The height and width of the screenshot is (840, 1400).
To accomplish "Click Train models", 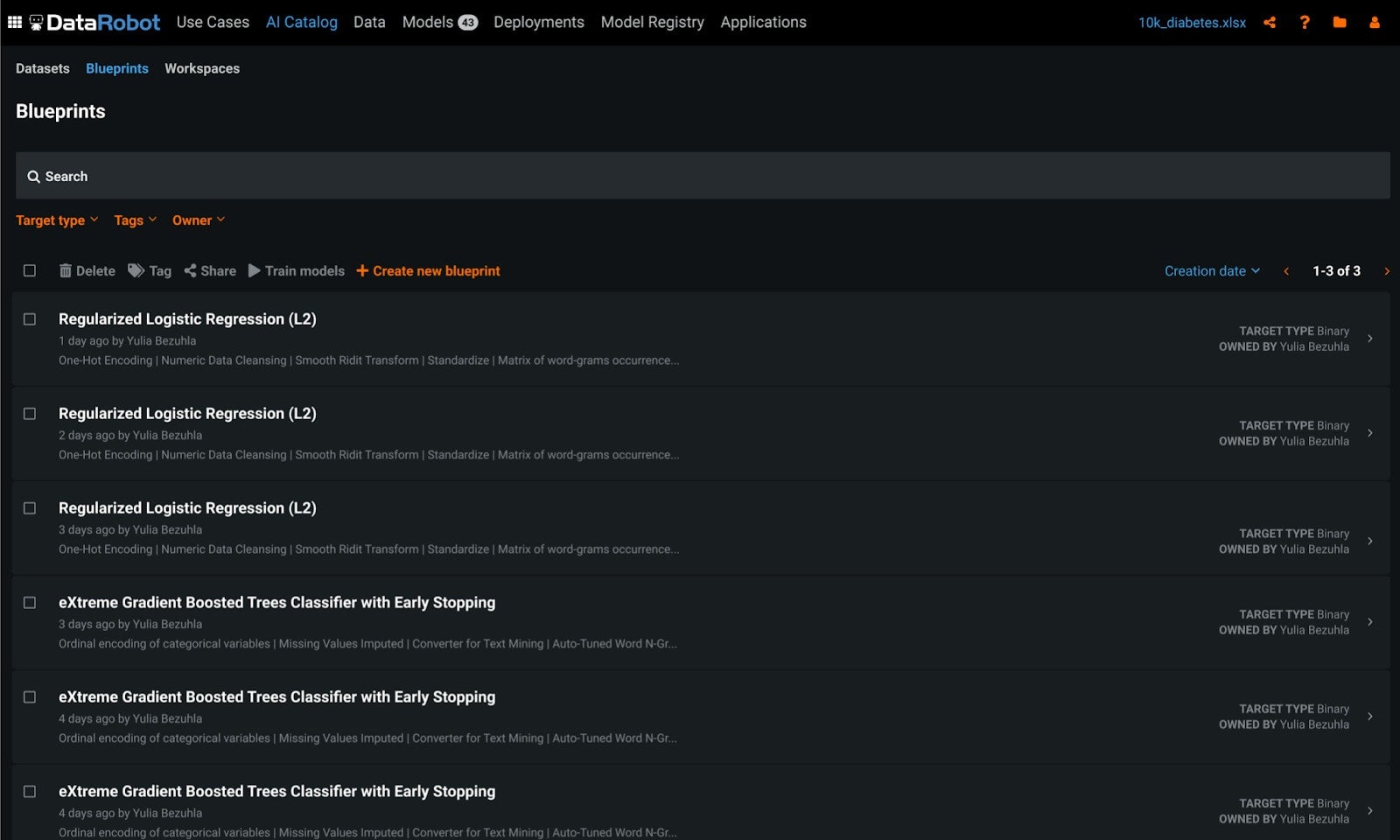I will pyautogui.click(x=297, y=271).
